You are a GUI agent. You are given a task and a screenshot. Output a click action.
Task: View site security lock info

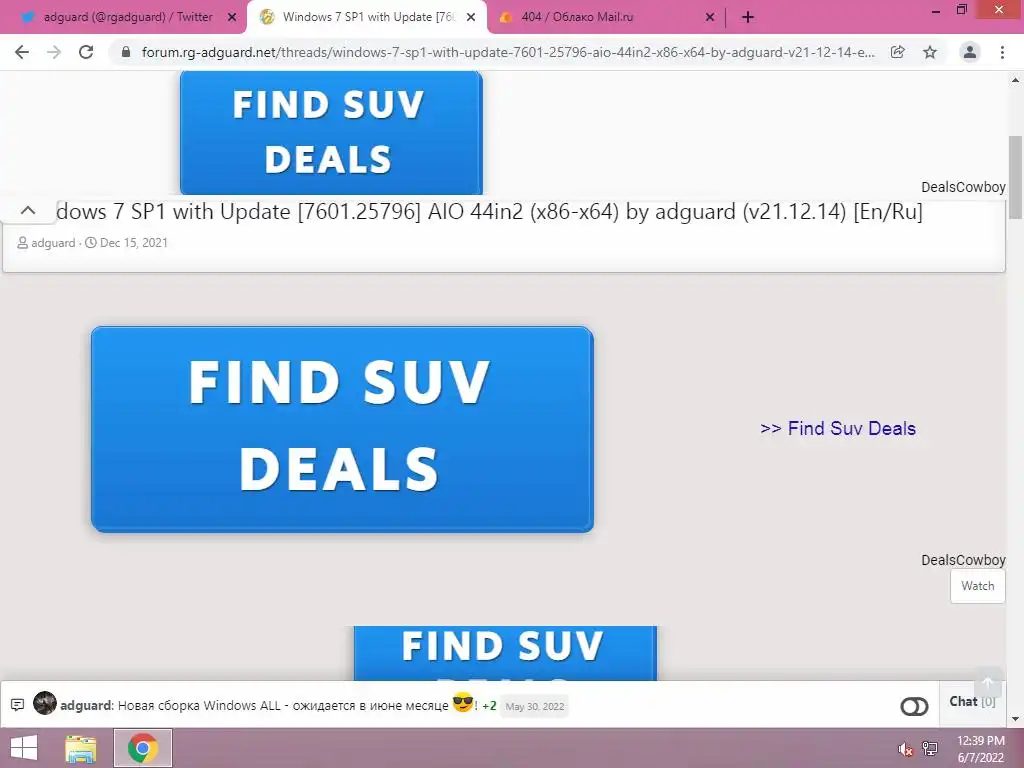(126, 52)
